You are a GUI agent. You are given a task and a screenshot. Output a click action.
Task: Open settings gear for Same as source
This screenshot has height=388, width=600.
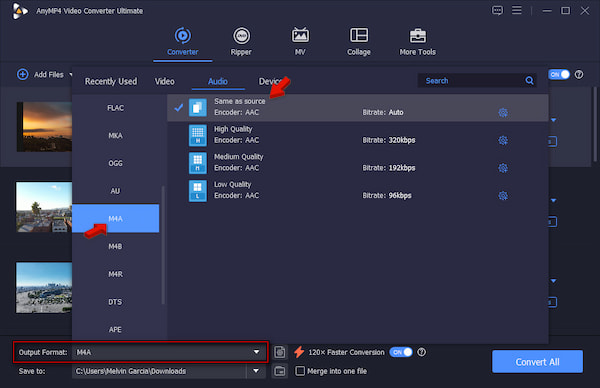pos(503,112)
